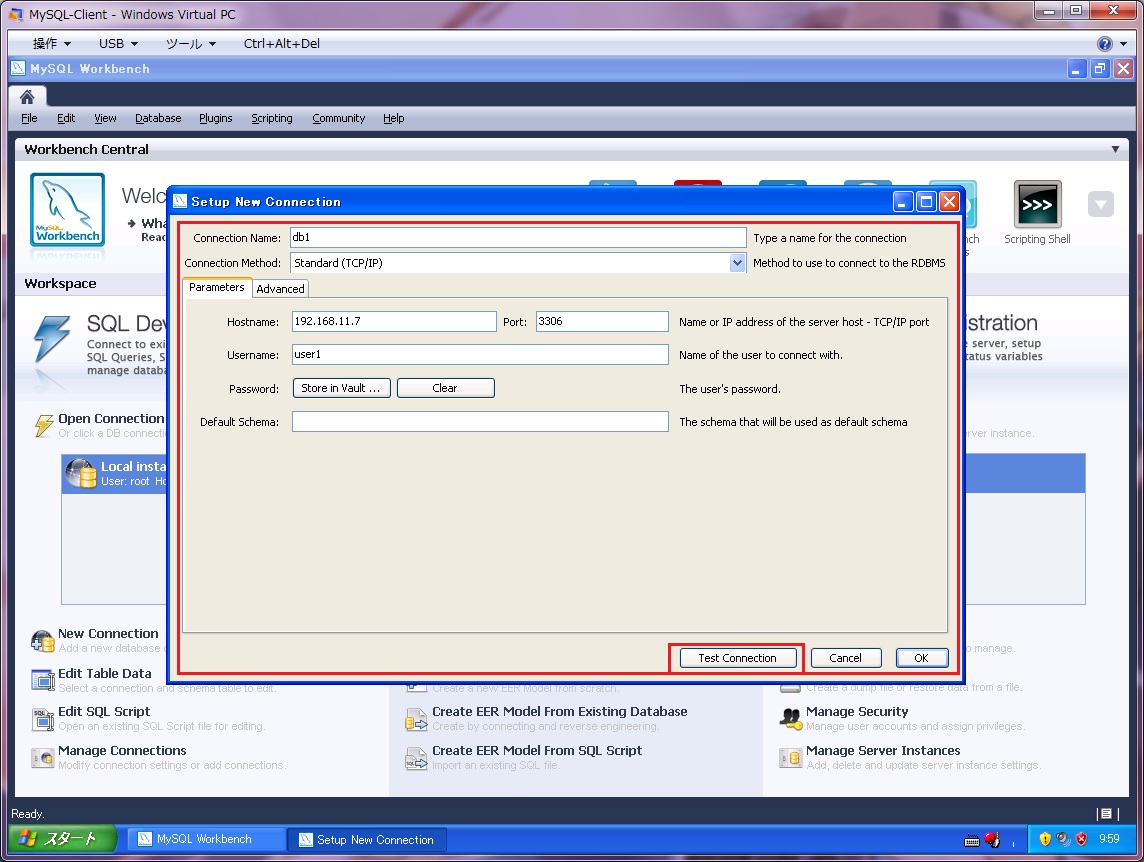Click the taskbar clock showing 9:59
Image resolution: width=1144 pixels, height=862 pixels.
point(1109,839)
